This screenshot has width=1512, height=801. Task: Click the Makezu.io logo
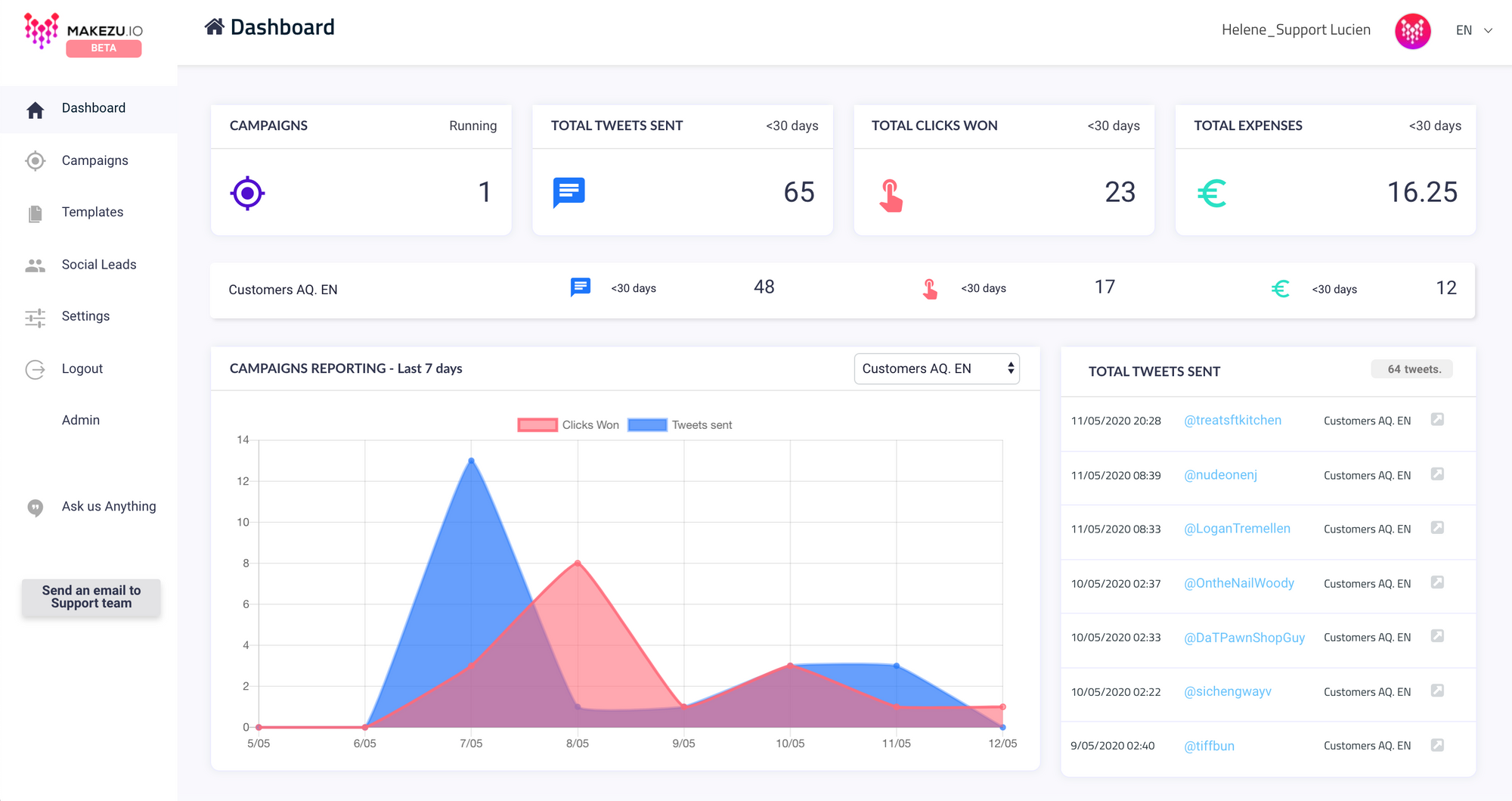pos(83,34)
